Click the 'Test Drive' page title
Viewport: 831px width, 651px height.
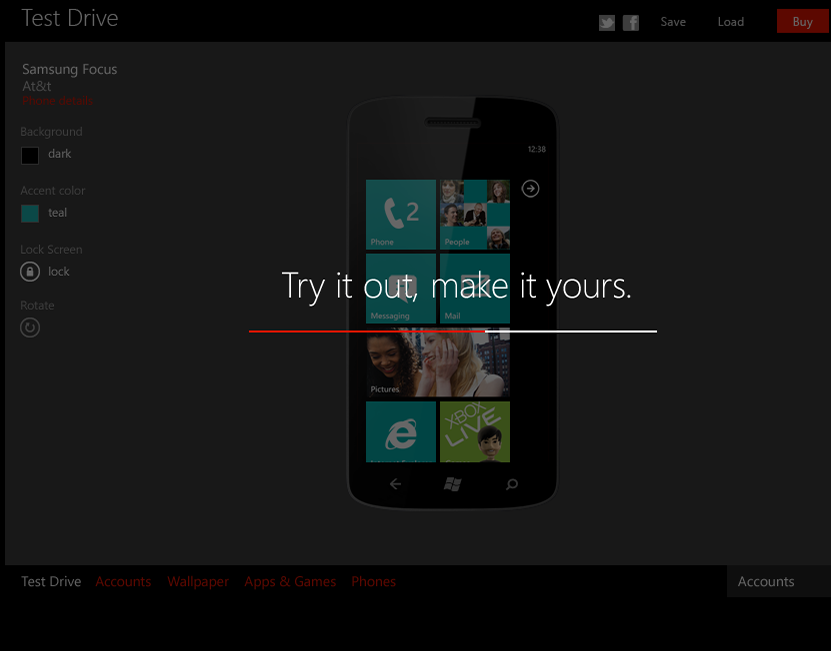(69, 19)
